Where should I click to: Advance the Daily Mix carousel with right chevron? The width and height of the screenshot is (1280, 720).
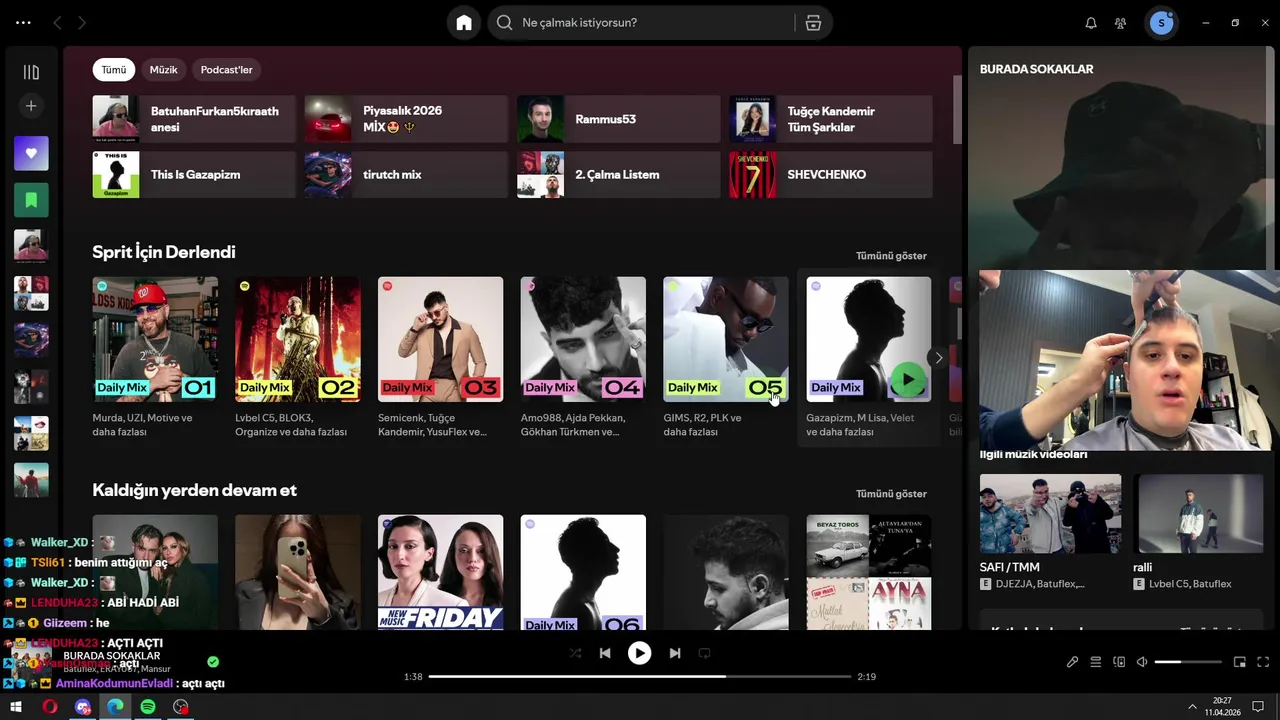click(x=938, y=358)
